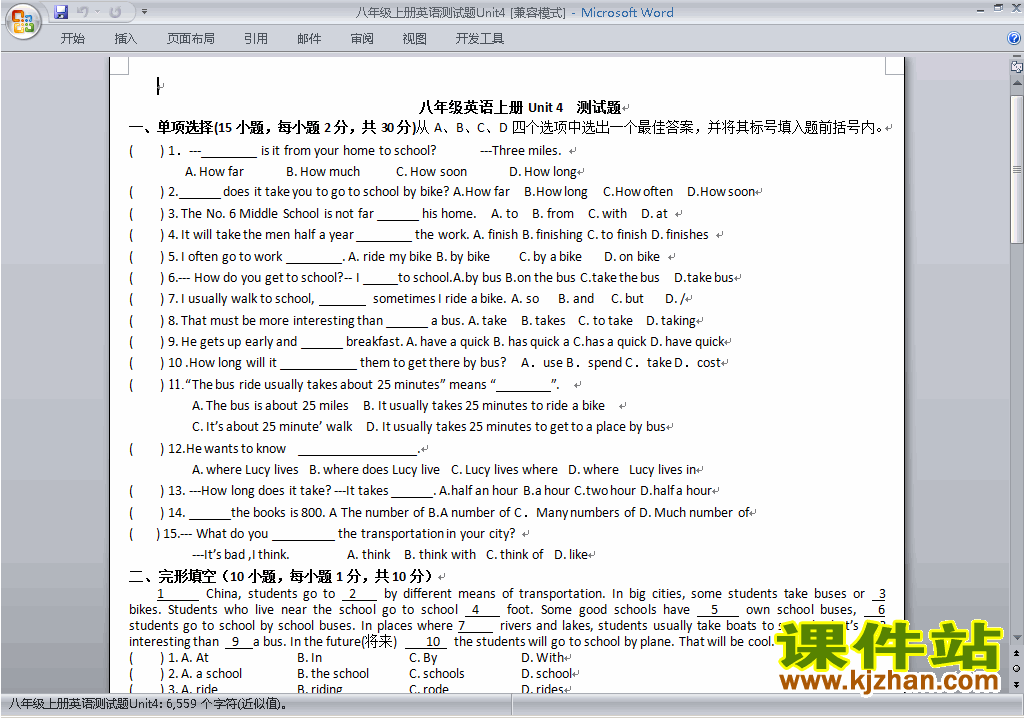Click the scroll down arrow
The height and width of the screenshot is (718, 1024).
(x=1017, y=638)
